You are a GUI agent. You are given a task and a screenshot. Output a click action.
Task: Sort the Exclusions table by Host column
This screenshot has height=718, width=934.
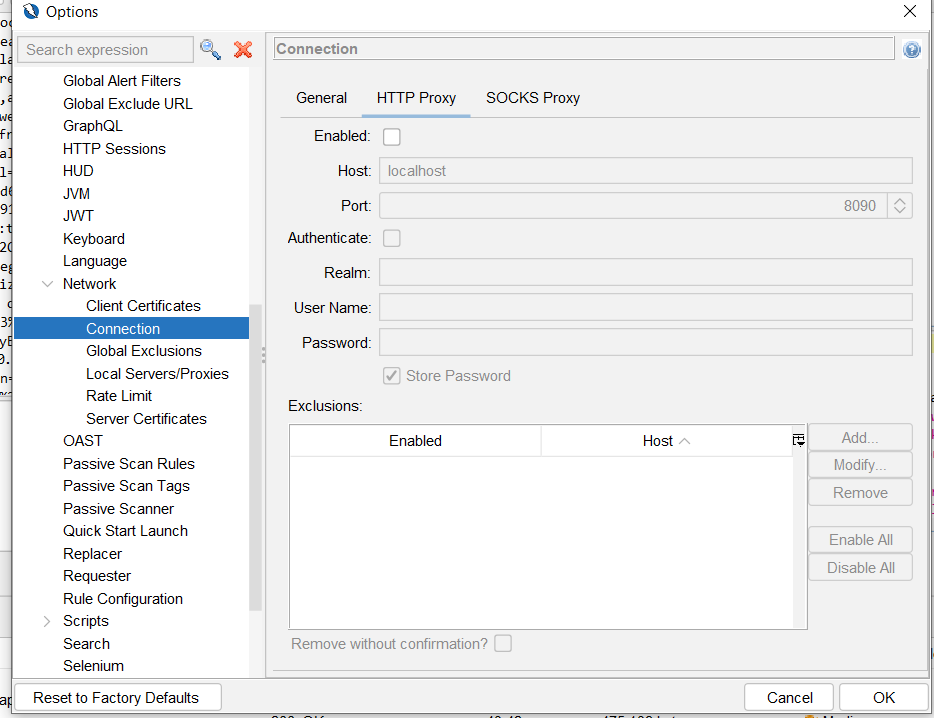[x=666, y=441]
